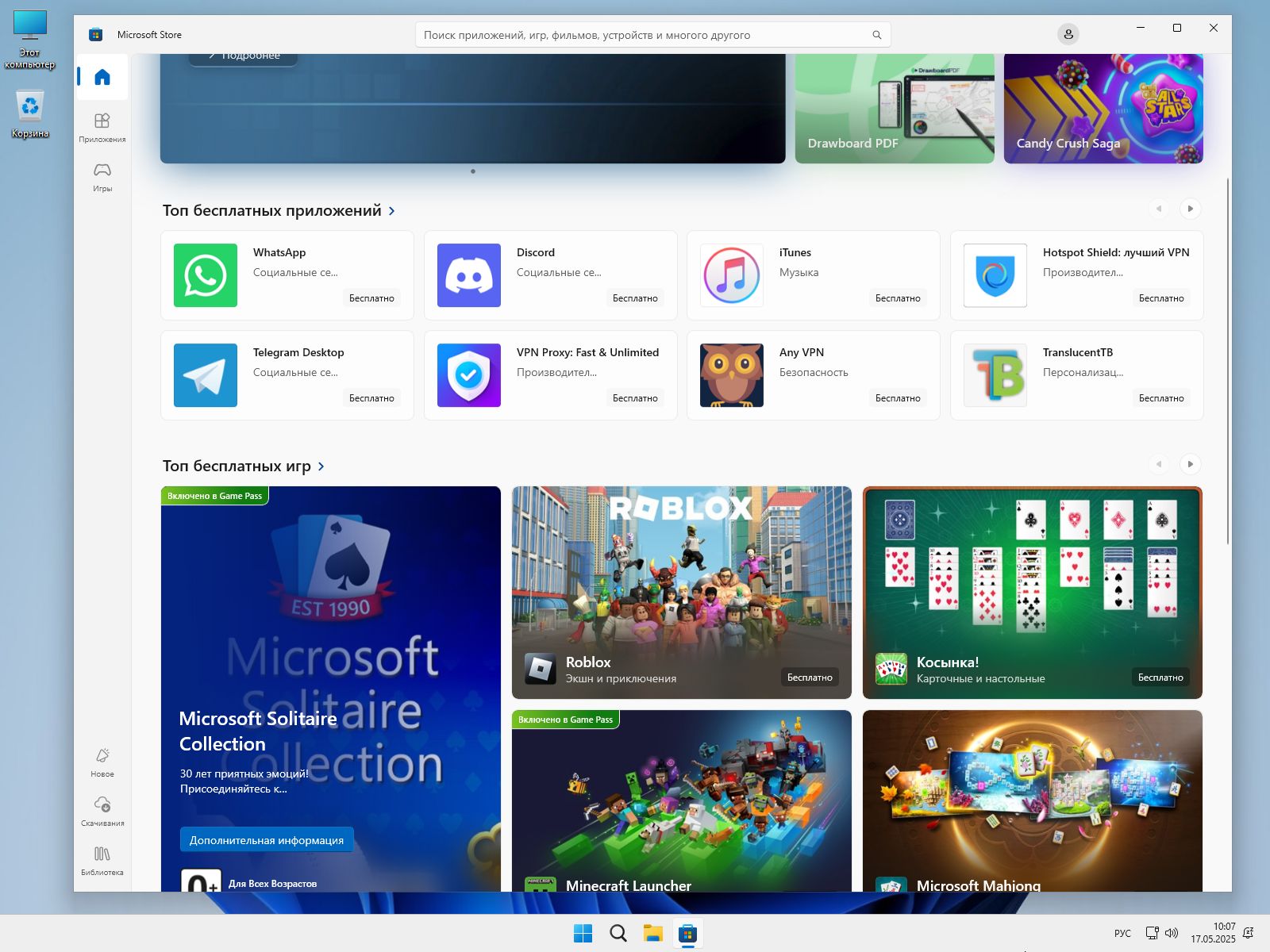Open the Any VPN owl icon
The width and height of the screenshot is (1270, 952).
732,375
